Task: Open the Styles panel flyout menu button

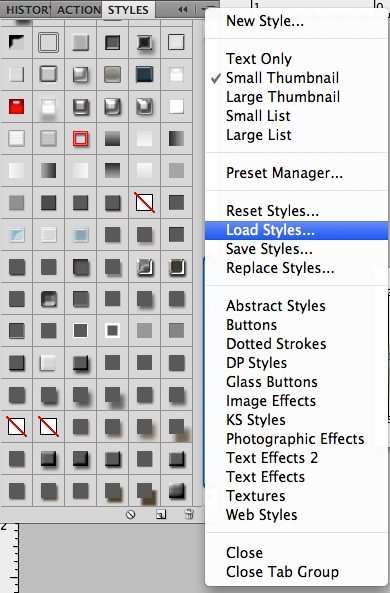Action: [x=207, y=9]
